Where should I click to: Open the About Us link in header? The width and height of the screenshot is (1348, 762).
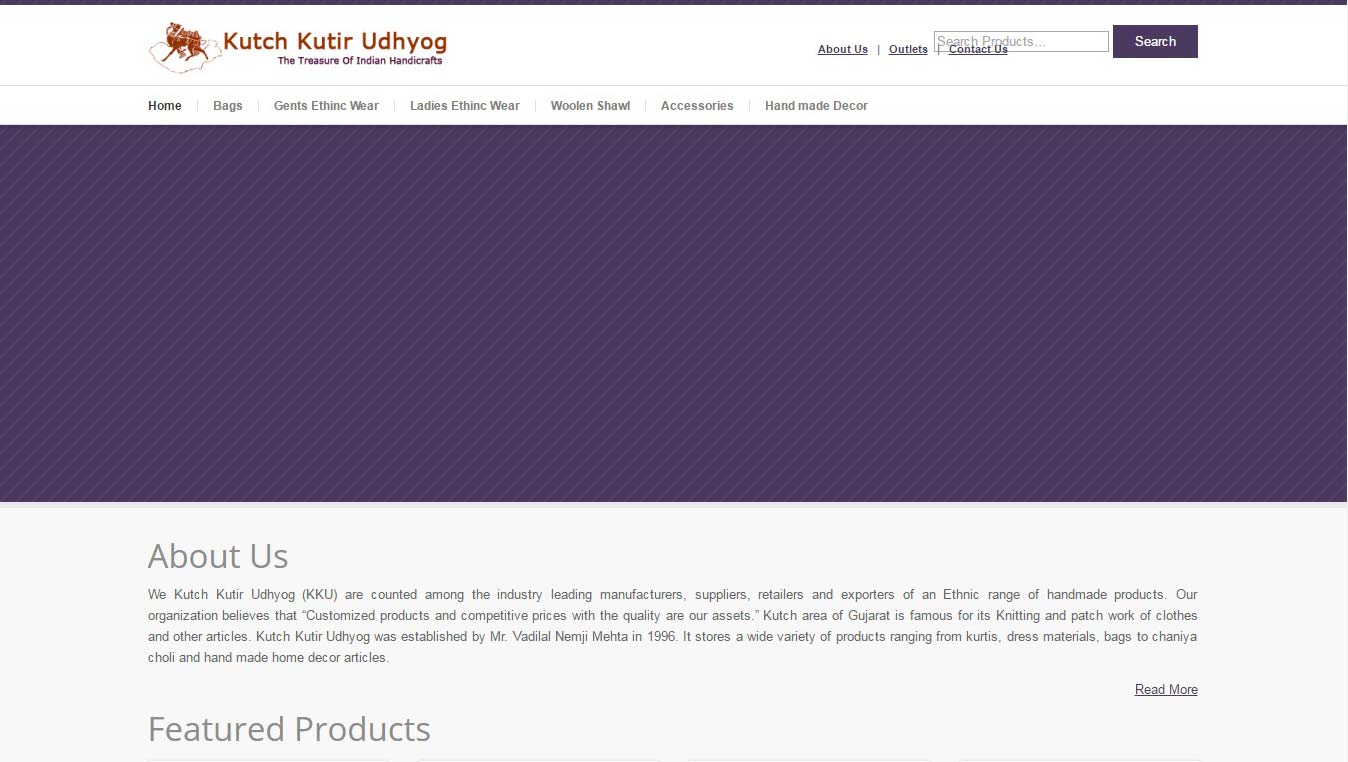coord(842,49)
